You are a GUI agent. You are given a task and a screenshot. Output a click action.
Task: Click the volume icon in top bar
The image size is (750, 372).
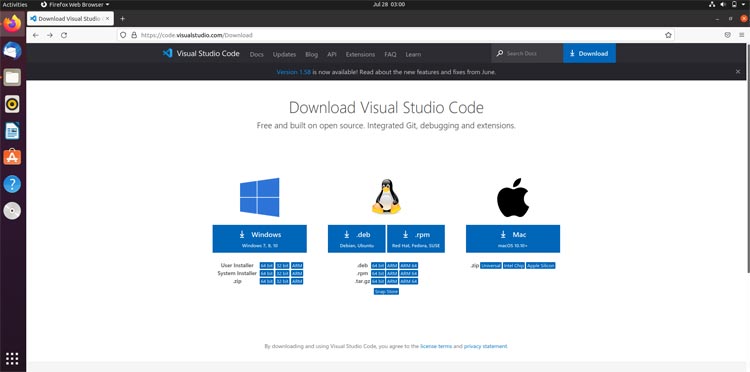723,4
